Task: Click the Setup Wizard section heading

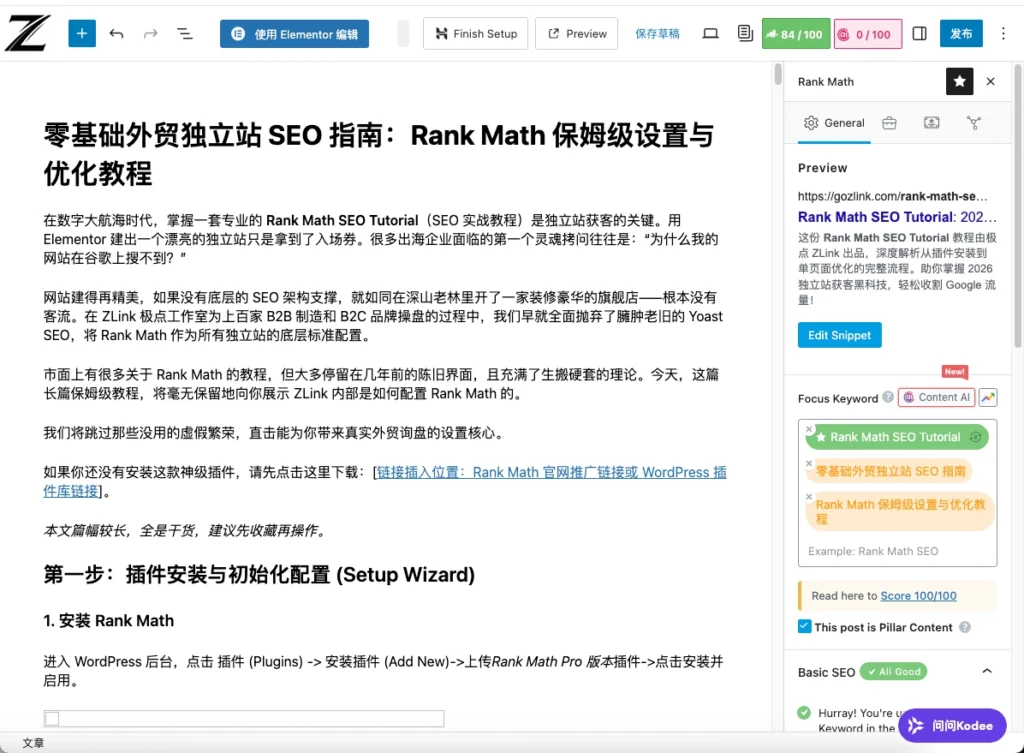Action: (259, 575)
